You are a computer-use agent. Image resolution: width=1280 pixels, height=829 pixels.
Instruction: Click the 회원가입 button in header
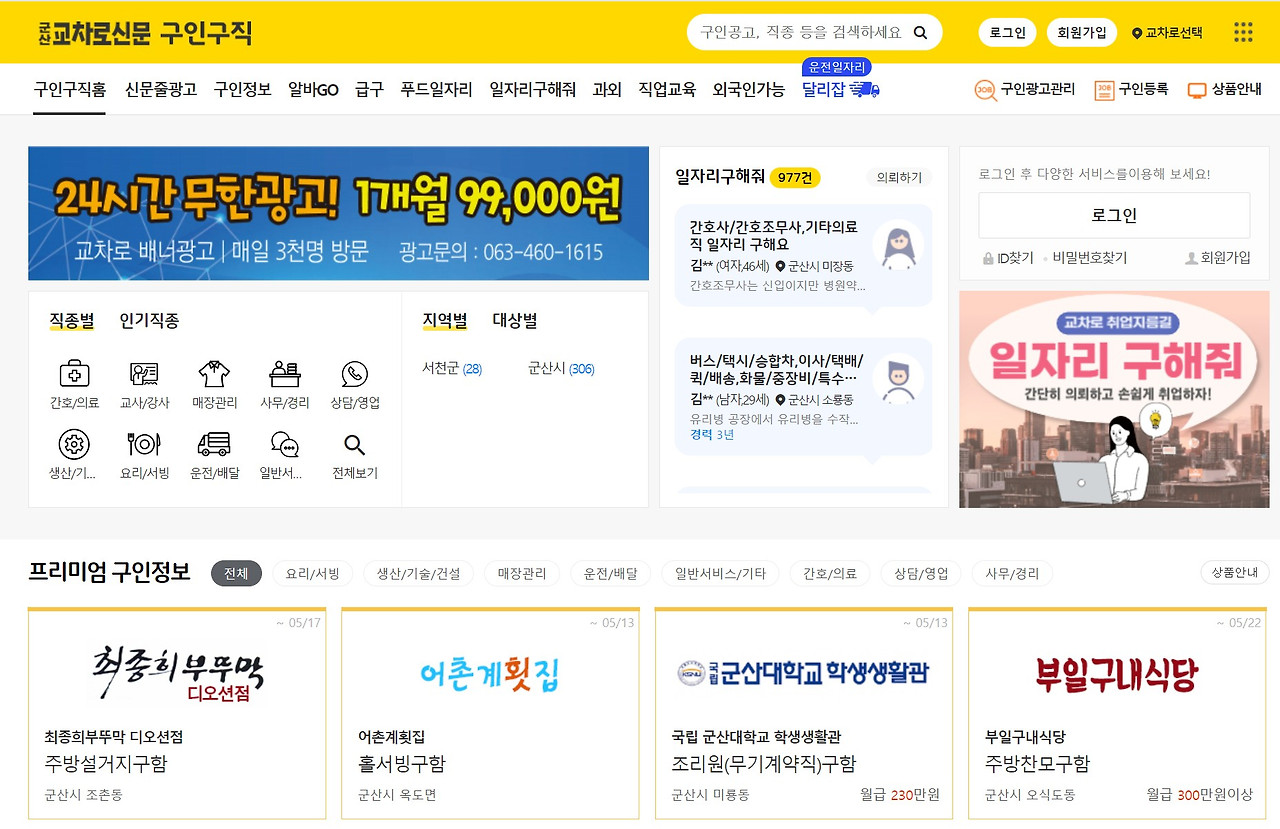1082,32
